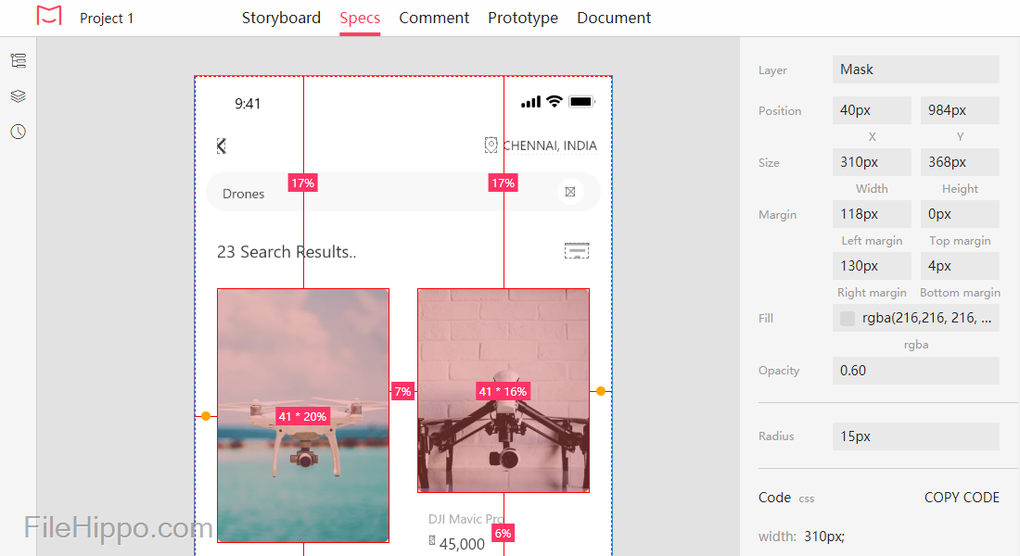Click the wifi status icon
This screenshot has width=1020, height=556.
(x=554, y=101)
